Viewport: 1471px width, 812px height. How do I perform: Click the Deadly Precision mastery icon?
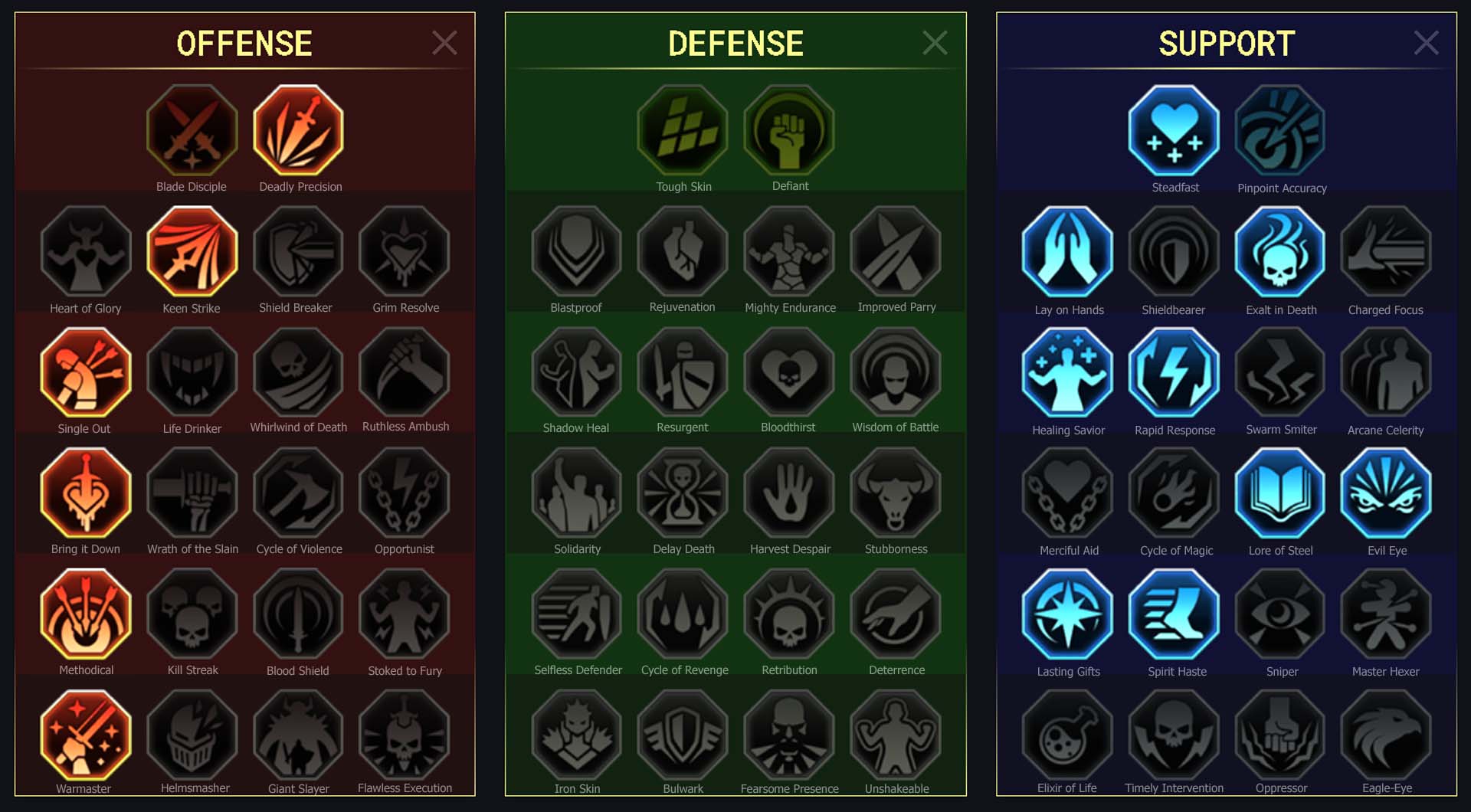299,130
